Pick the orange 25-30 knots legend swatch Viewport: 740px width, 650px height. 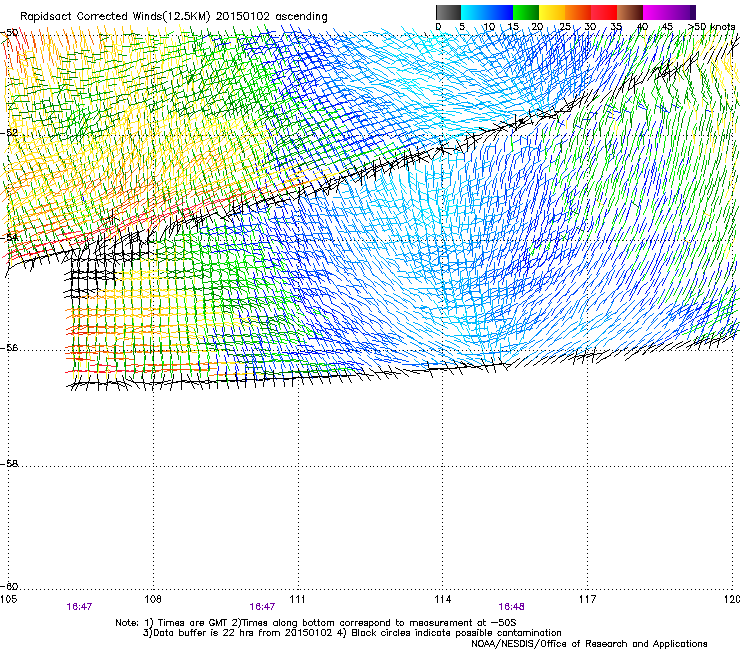point(578,12)
